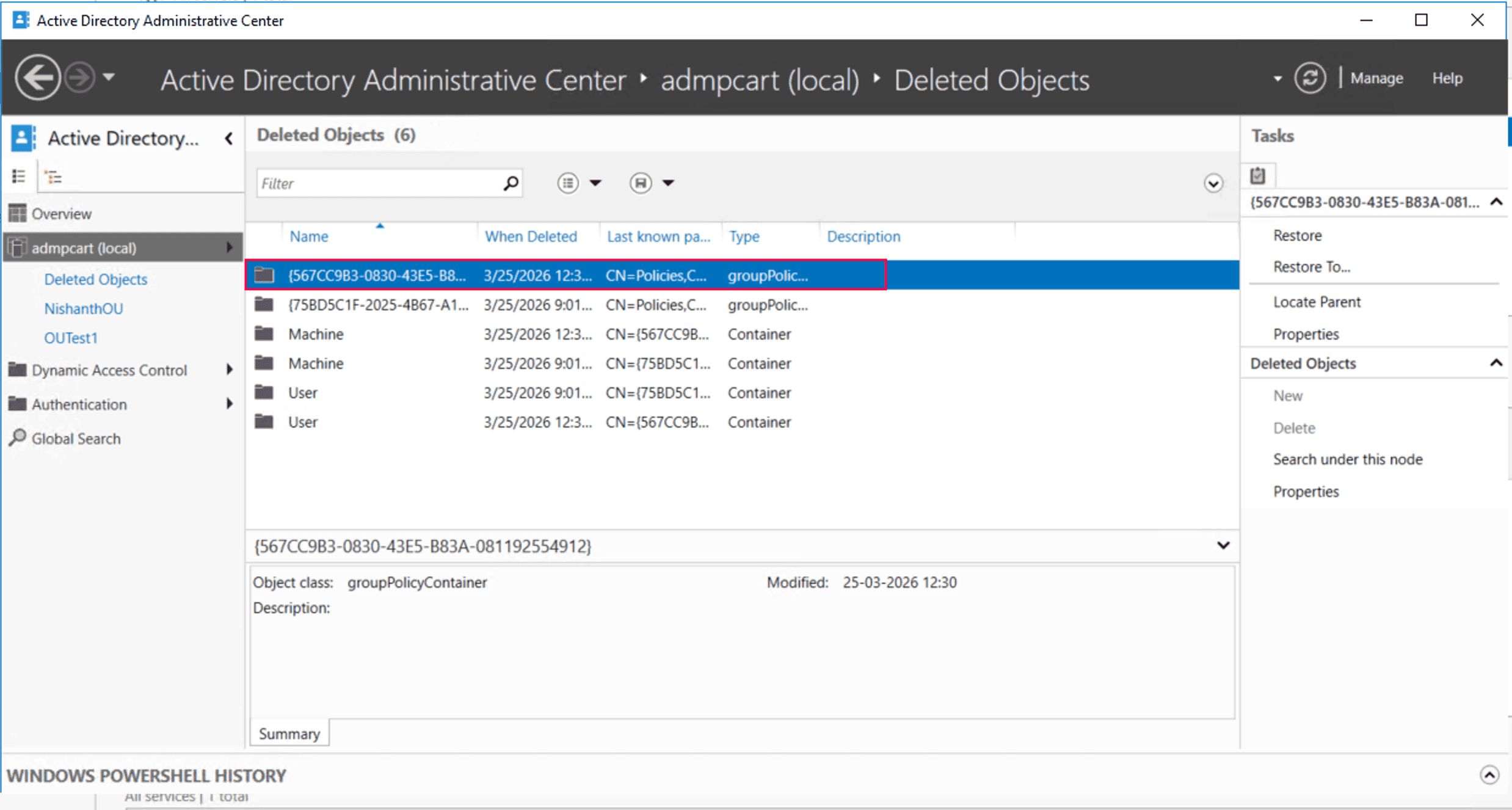Refresh the Deleted Objects view
Viewport: 1512px width, 810px height.
tap(1310, 78)
